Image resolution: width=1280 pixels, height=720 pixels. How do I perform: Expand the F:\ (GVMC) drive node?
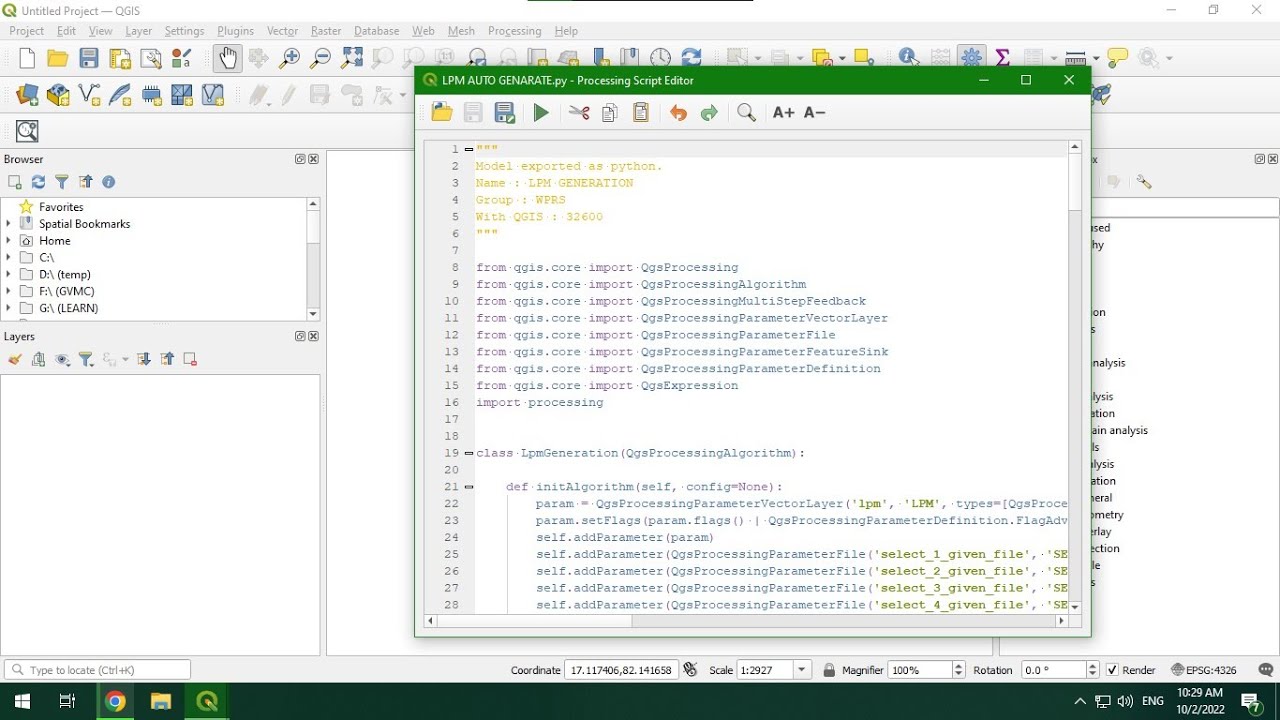(x=9, y=292)
